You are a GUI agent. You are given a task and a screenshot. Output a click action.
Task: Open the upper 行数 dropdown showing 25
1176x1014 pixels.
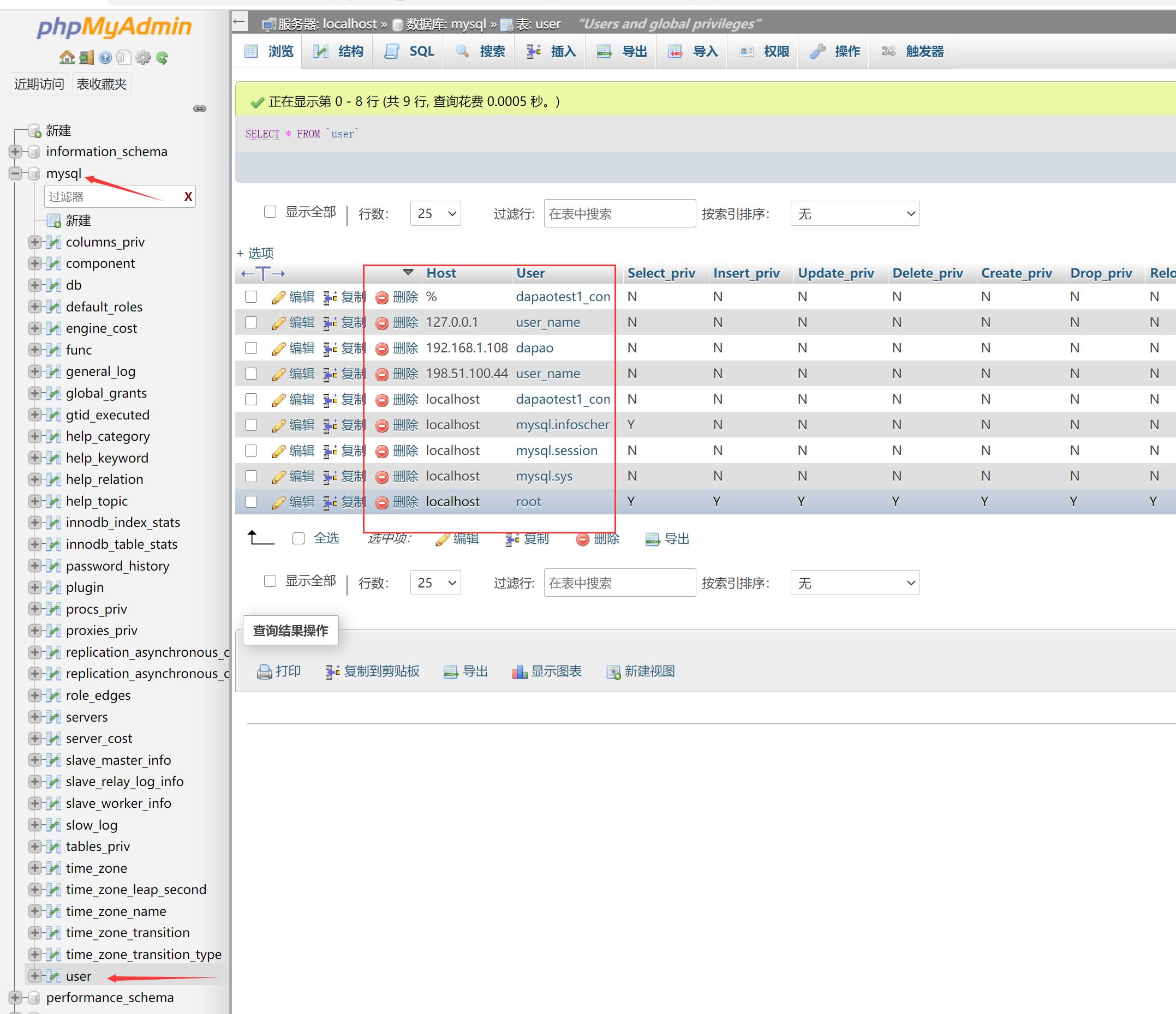point(435,214)
